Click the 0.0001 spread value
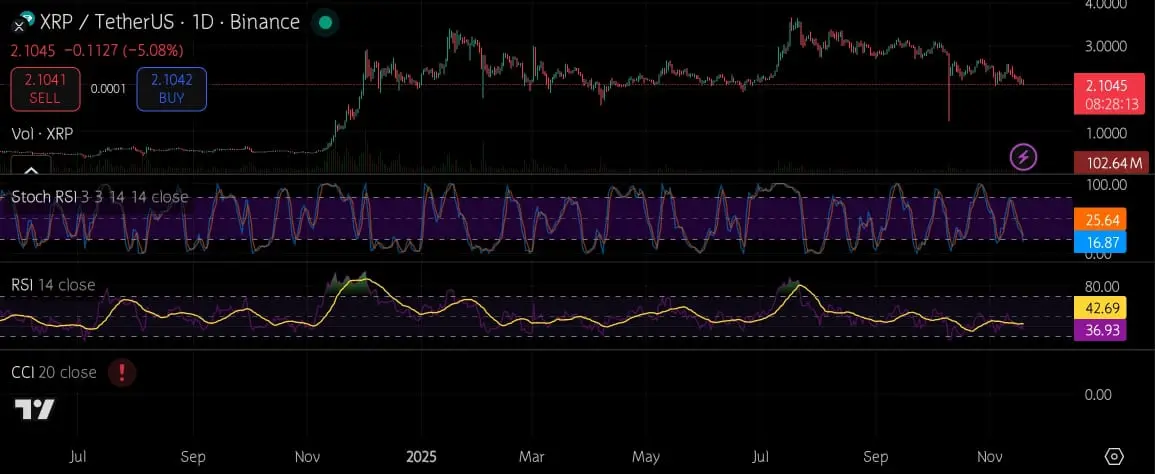Image resolution: width=1155 pixels, height=474 pixels. pyautogui.click(x=108, y=89)
